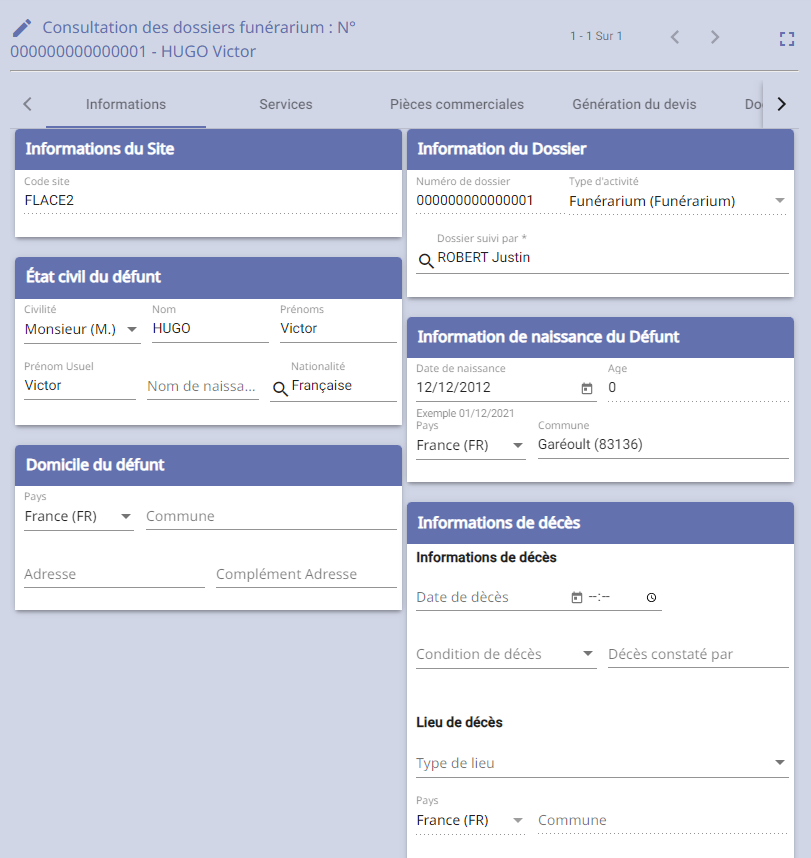Open clock time picker for décès
This screenshot has height=858, width=811.
(x=651, y=598)
